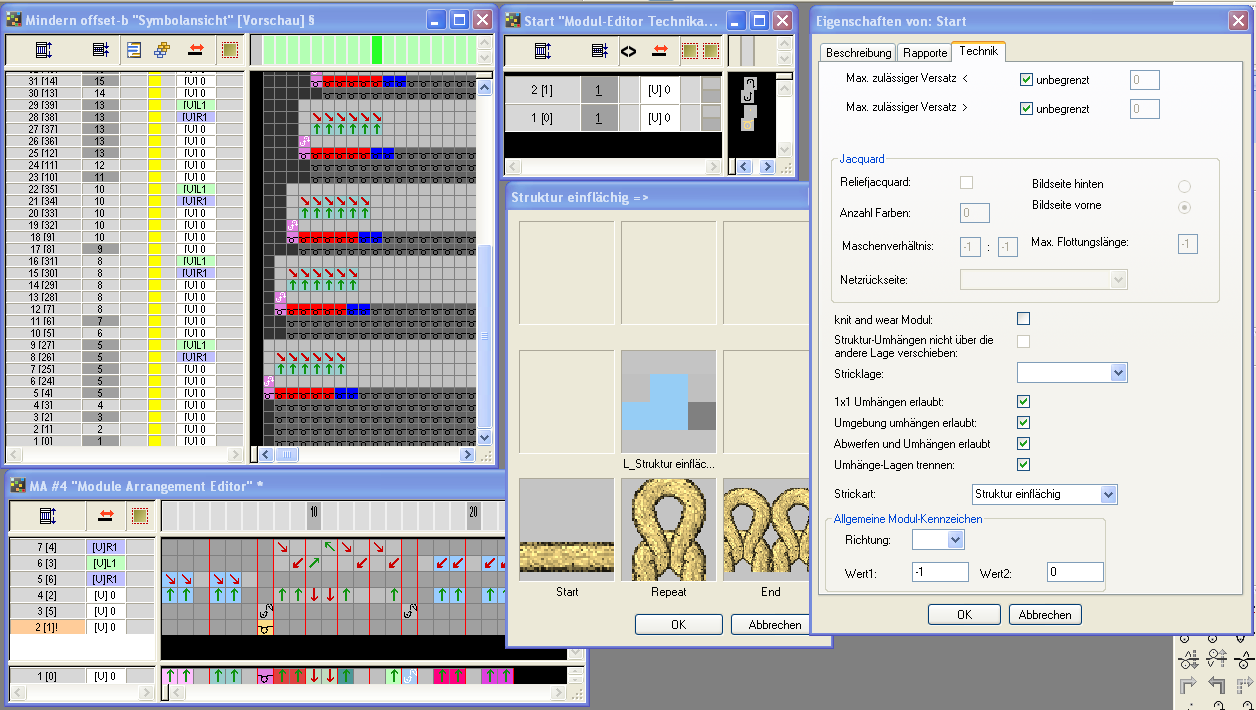Click the Wert1 input field

pos(940,572)
